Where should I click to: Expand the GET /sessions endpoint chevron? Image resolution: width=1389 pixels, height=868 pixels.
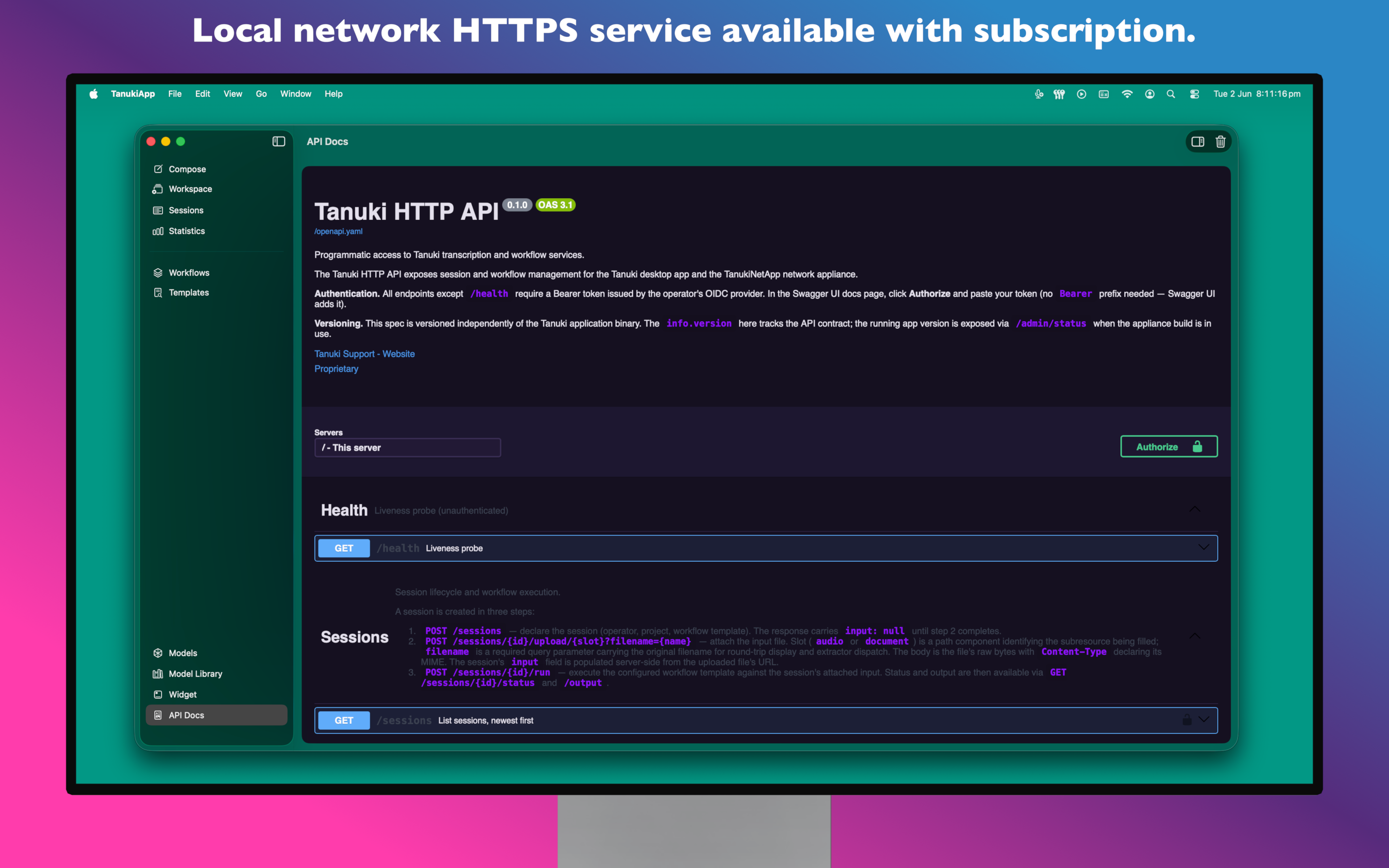(x=1204, y=720)
